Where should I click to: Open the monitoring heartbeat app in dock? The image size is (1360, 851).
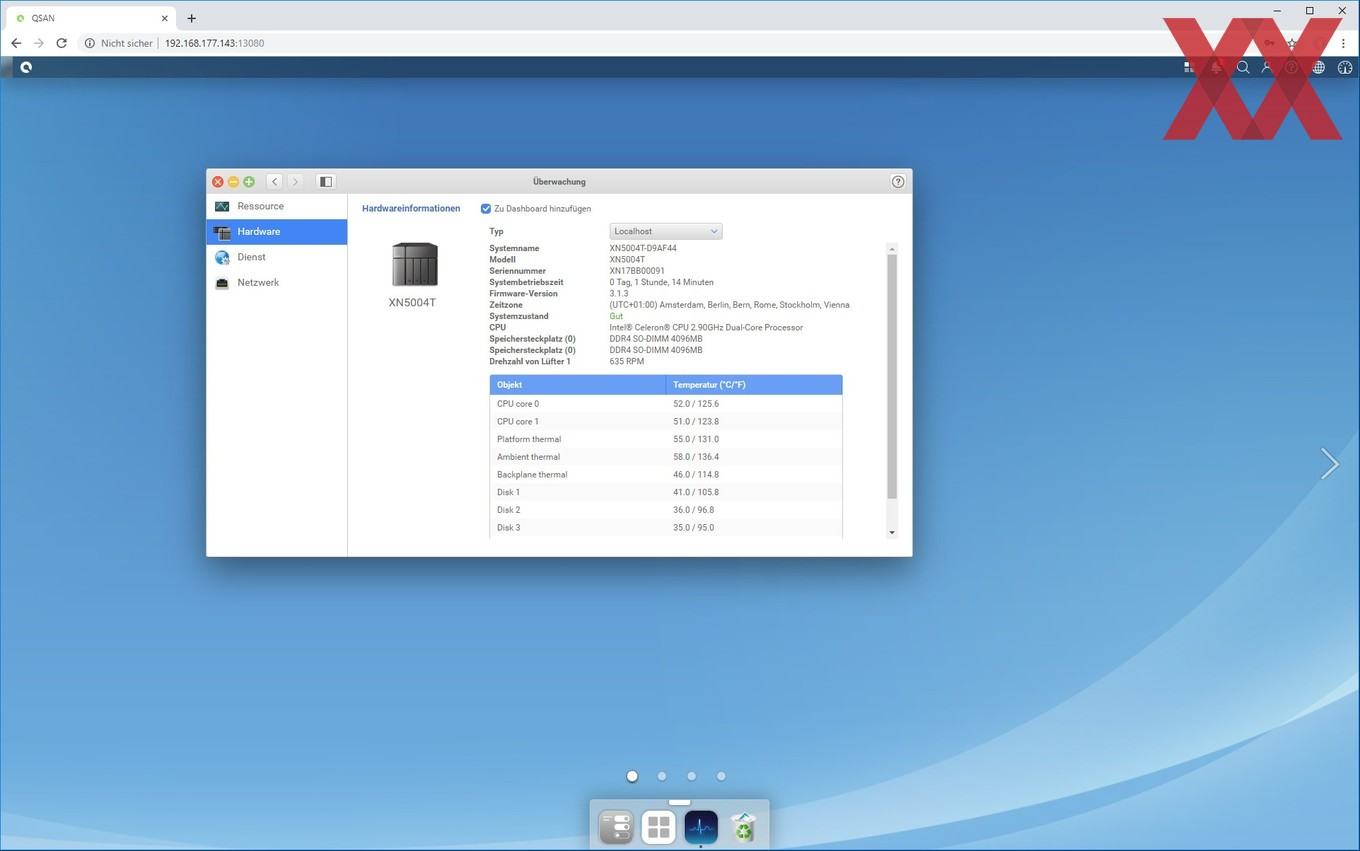click(x=701, y=827)
